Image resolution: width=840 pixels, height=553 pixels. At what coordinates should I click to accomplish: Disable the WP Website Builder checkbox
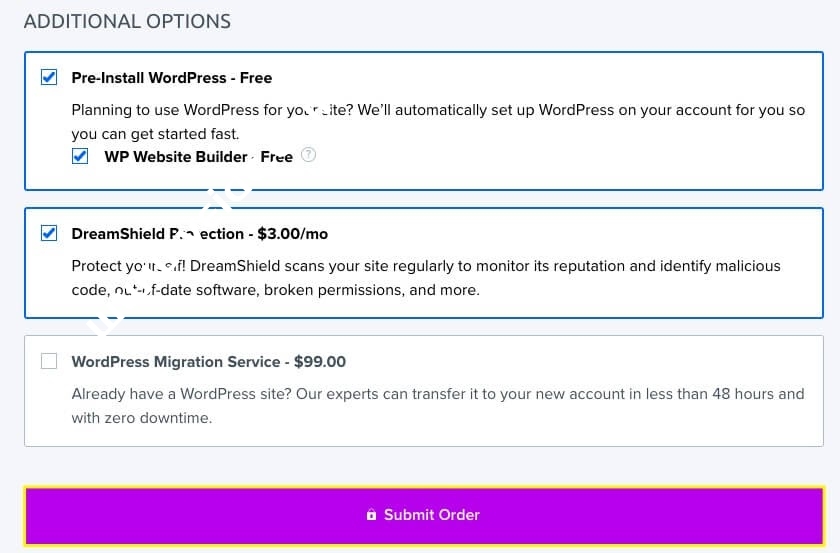81,156
